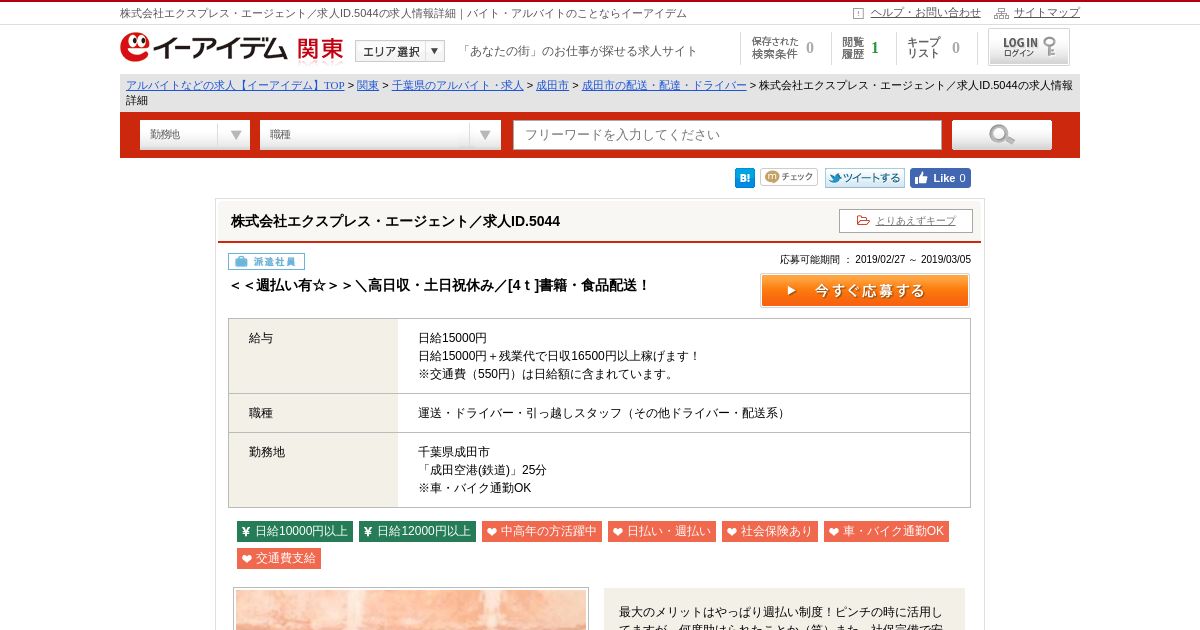This screenshot has width=1200, height=630.
Task: View 保存された検索条件 saved searches
Action: pyautogui.click(x=783, y=48)
